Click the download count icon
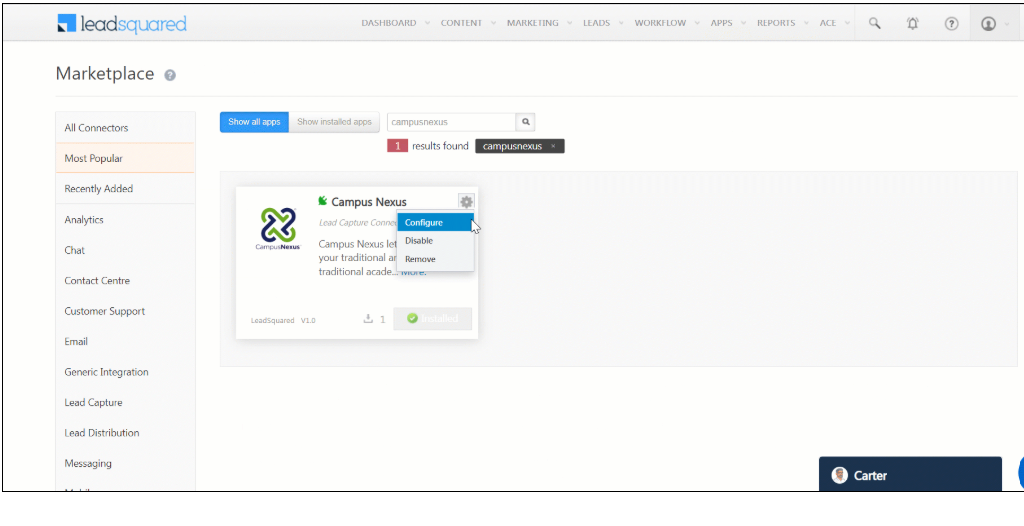The width and height of the screenshot is (1024, 526). tap(368, 319)
